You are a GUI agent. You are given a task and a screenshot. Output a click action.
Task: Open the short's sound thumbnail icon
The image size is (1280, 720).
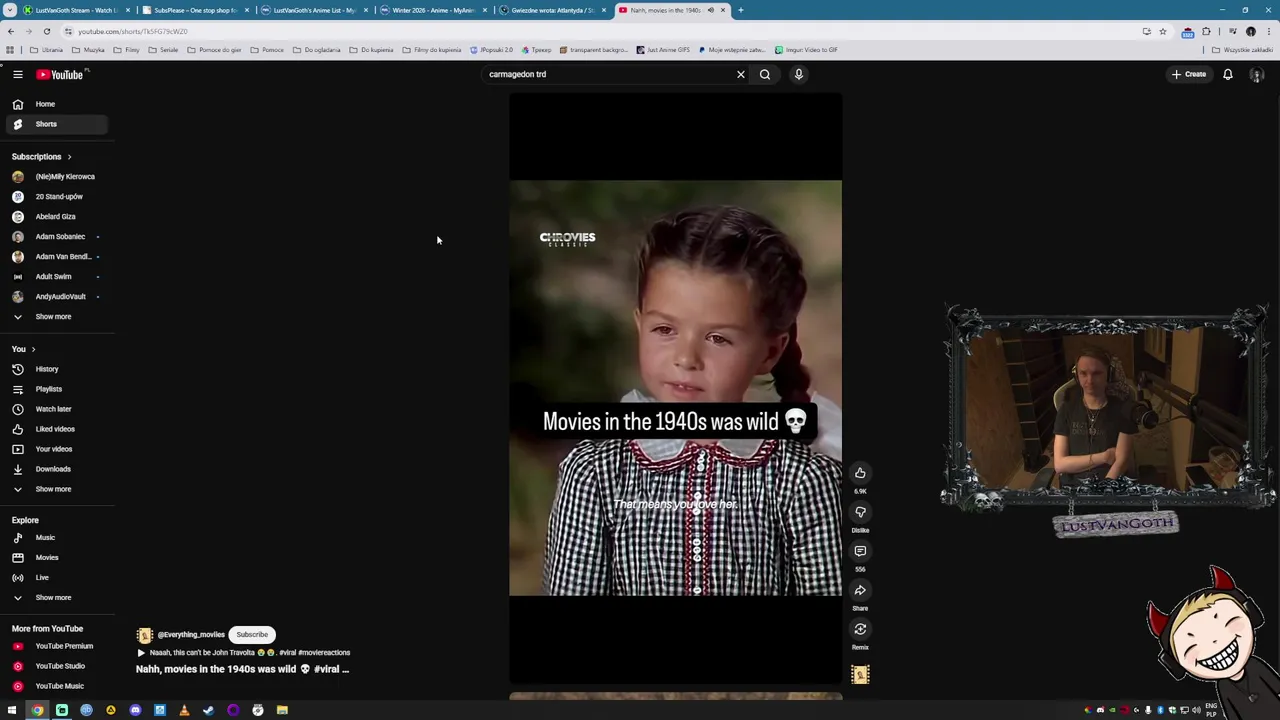(860, 675)
